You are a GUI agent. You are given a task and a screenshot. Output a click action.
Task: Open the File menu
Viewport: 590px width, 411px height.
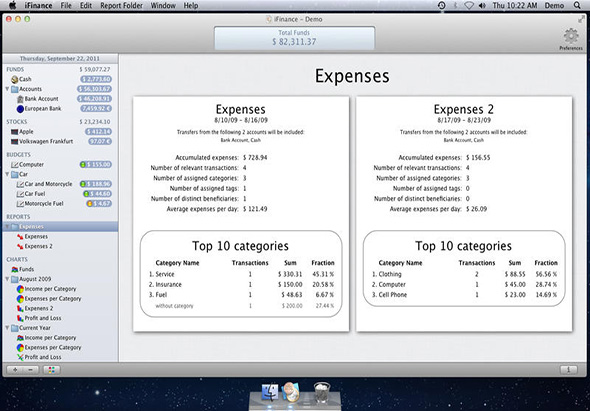pyautogui.click(x=66, y=6)
